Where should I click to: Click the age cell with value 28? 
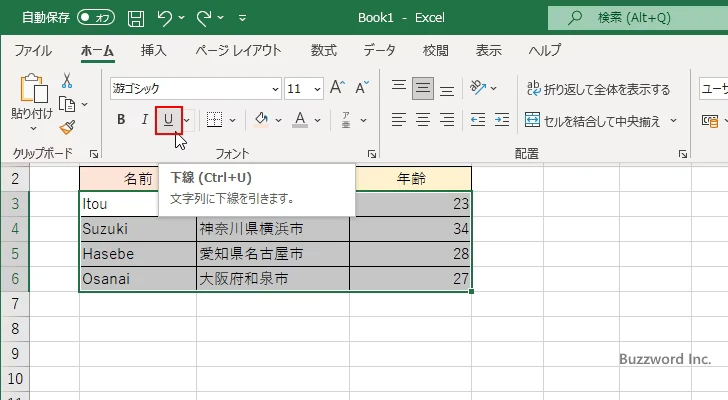(x=411, y=254)
